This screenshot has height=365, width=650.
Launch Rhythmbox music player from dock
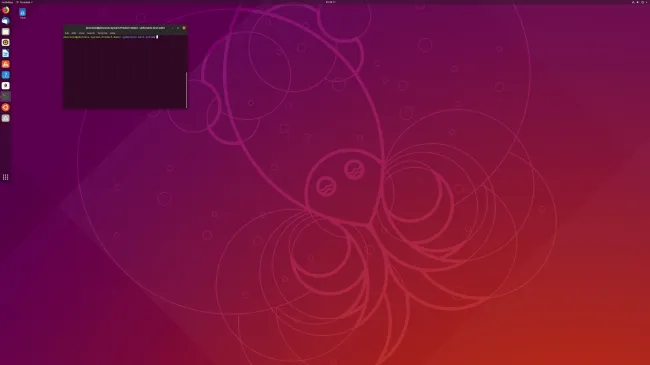pyautogui.click(x=5, y=42)
